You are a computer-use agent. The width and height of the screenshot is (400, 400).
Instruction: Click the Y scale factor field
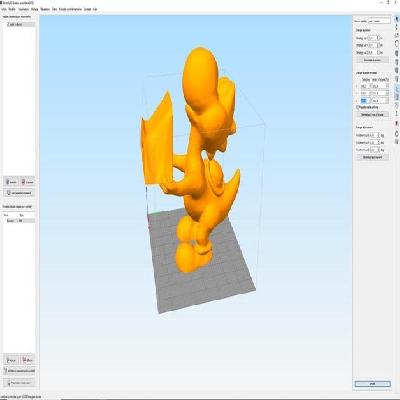tap(365, 93)
